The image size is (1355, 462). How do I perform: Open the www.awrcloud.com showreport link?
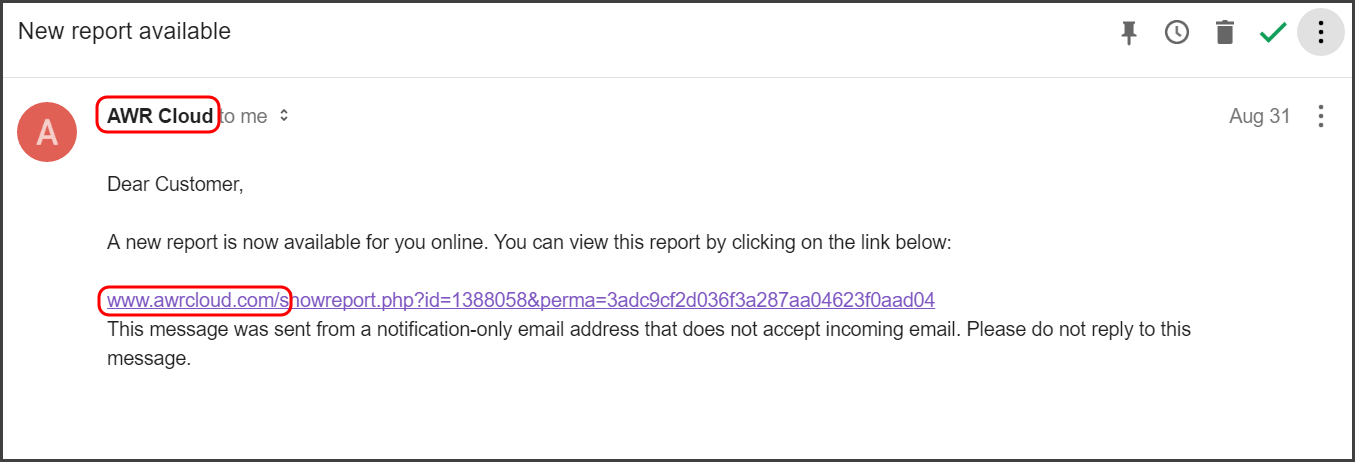tap(521, 300)
